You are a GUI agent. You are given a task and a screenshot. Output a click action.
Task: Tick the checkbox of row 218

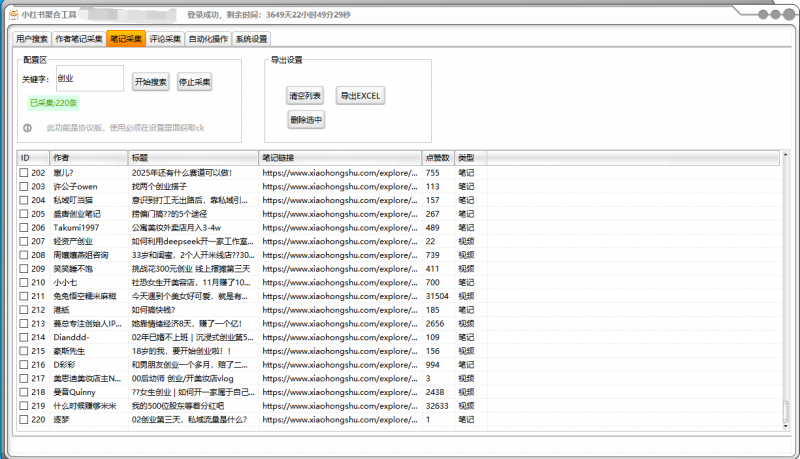pos(24,392)
